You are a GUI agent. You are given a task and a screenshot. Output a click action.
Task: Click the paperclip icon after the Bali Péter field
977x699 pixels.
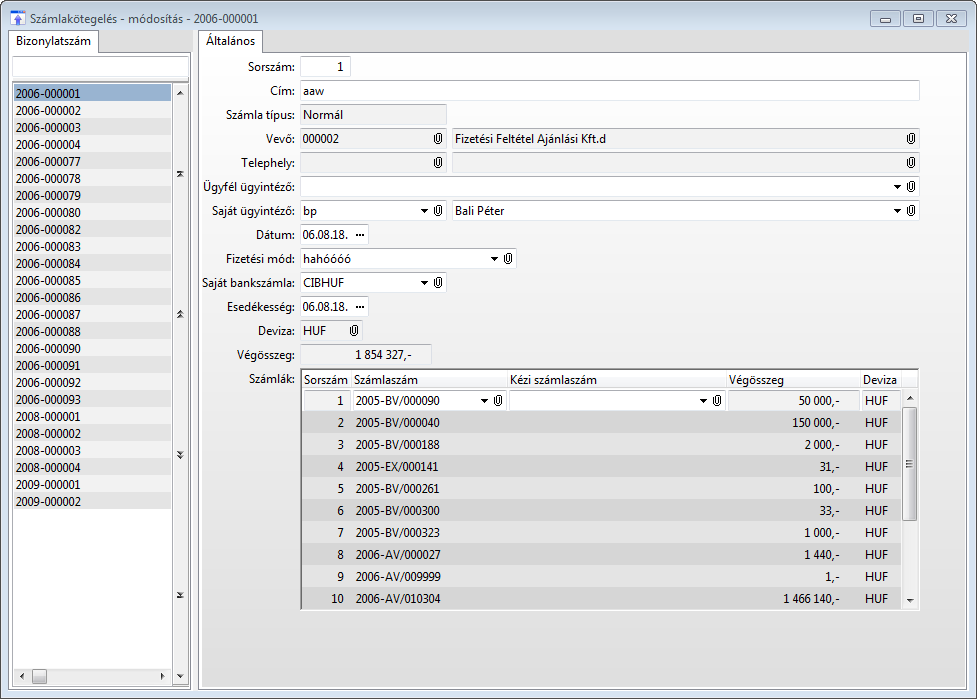click(x=911, y=211)
